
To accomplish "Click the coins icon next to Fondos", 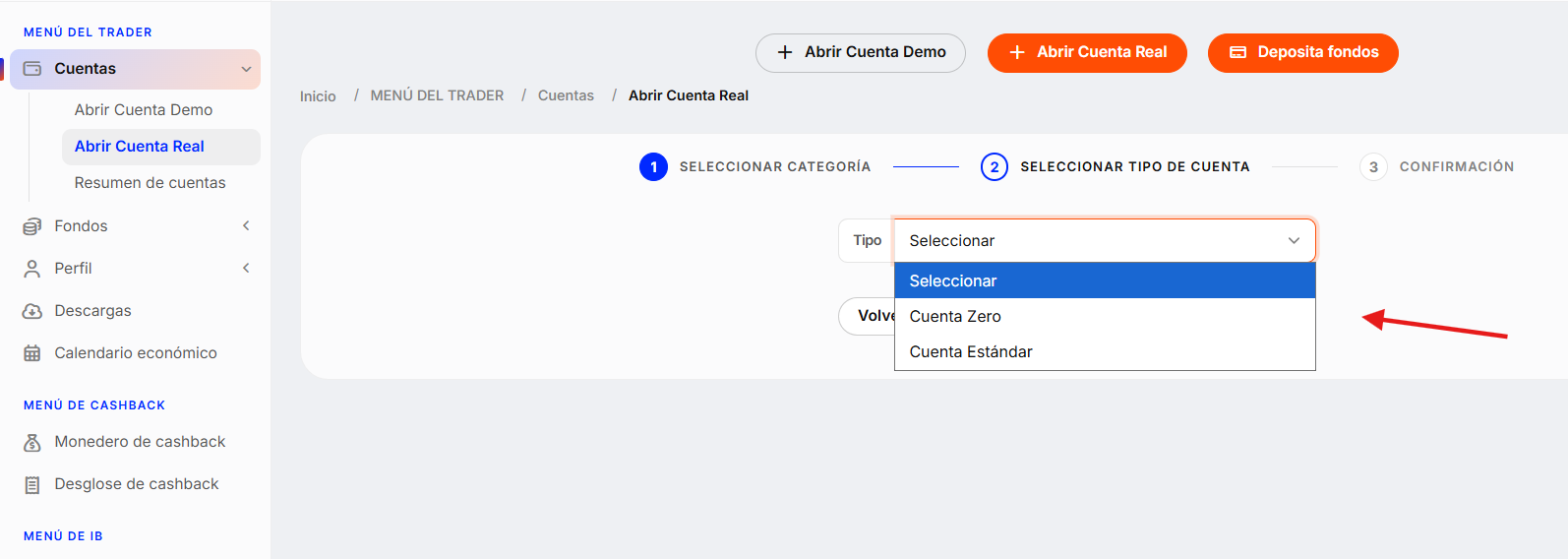I will pyautogui.click(x=32, y=226).
